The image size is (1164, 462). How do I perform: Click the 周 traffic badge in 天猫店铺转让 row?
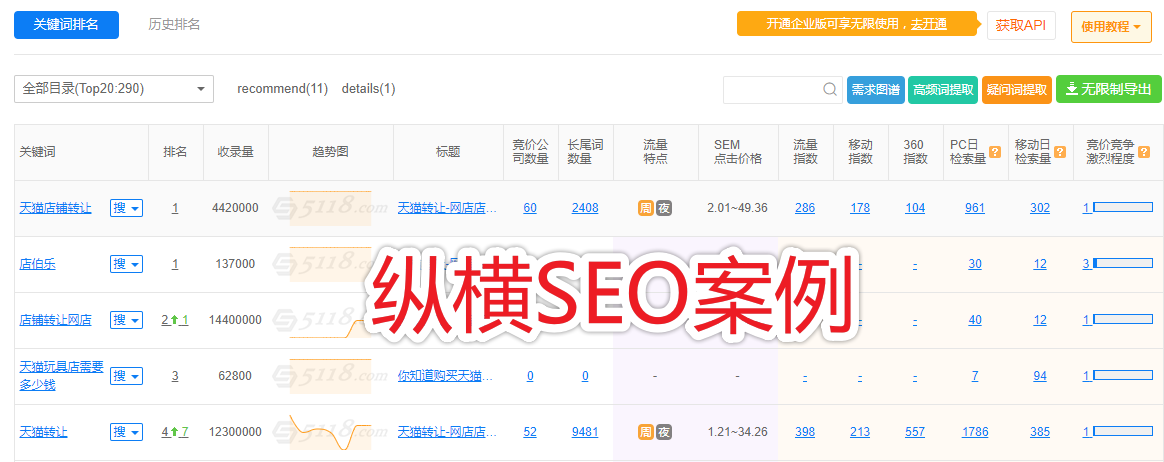(x=645, y=208)
